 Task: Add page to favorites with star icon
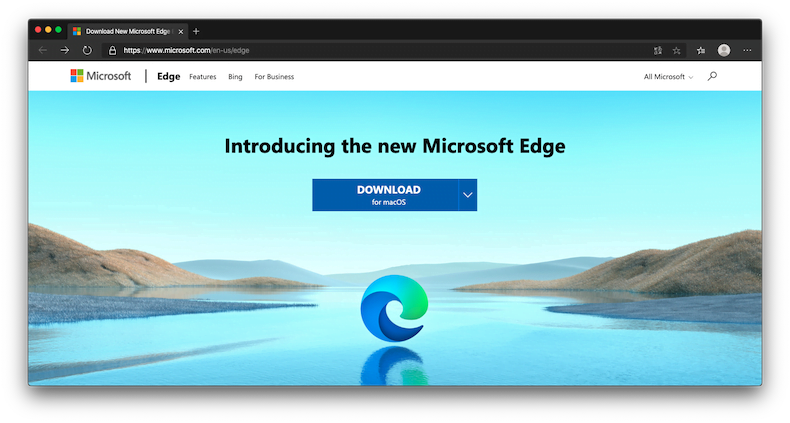[x=677, y=50]
